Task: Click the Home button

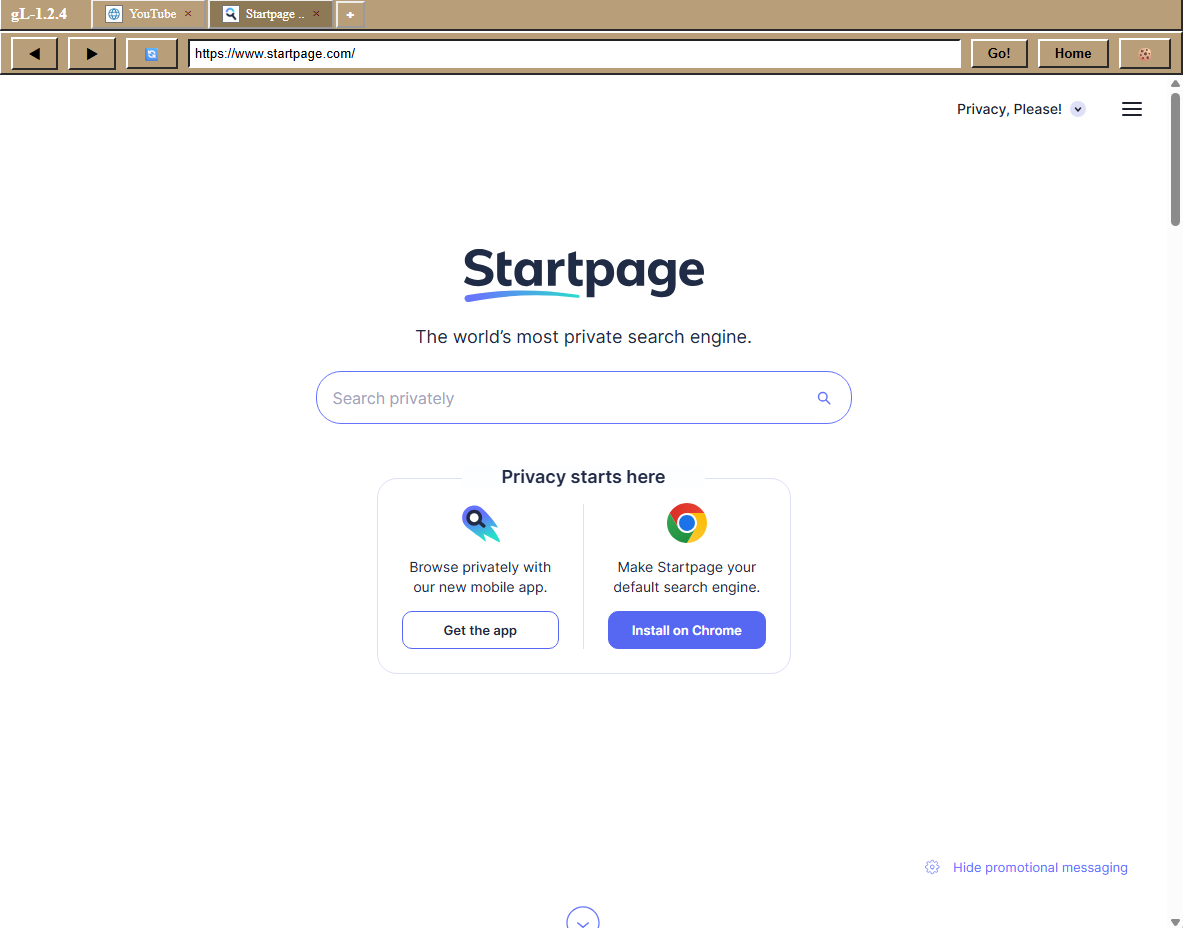Action: tap(1073, 54)
